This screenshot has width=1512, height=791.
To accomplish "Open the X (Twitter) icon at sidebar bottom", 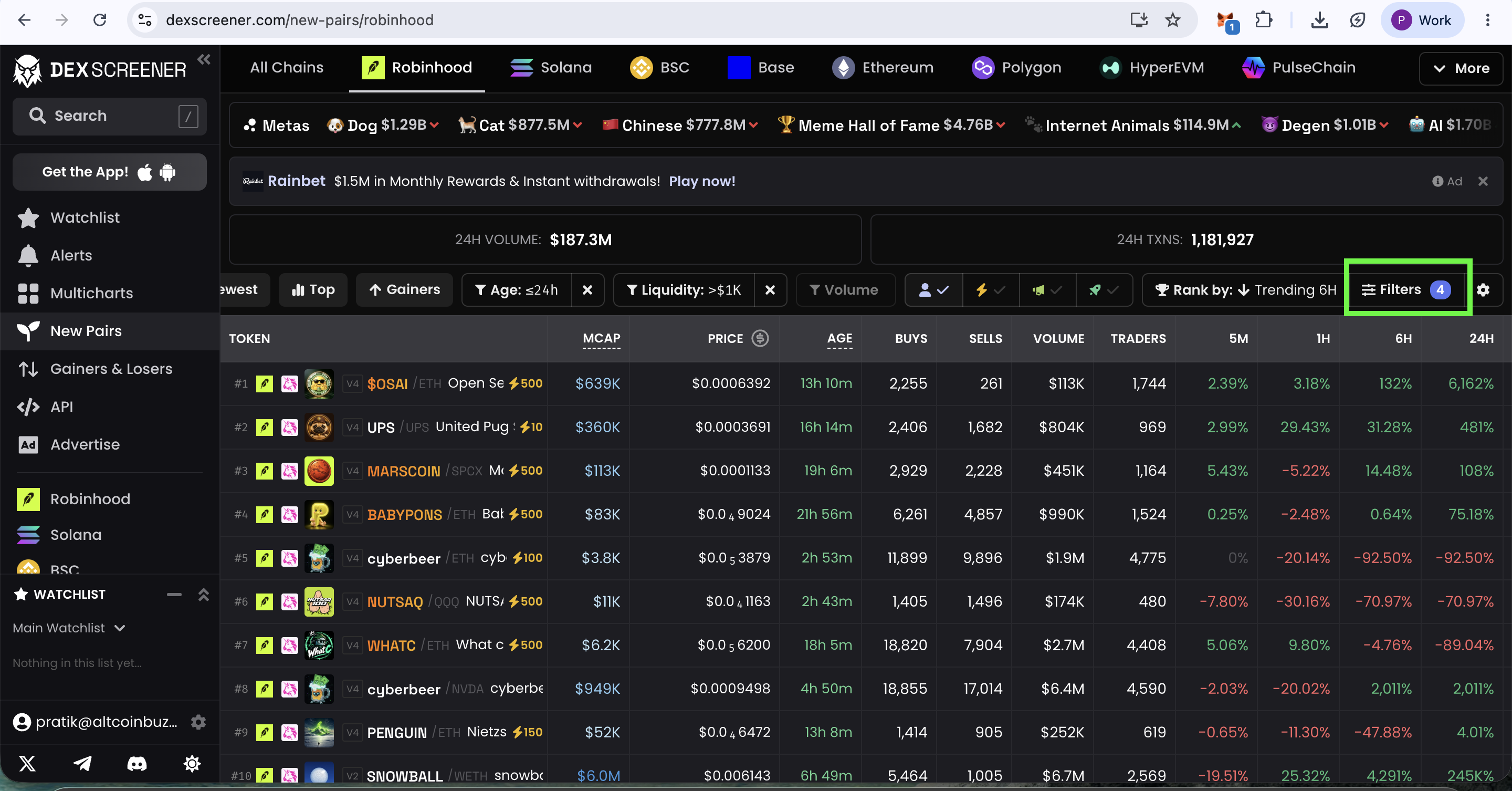I will pyautogui.click(x=28, y=763).
